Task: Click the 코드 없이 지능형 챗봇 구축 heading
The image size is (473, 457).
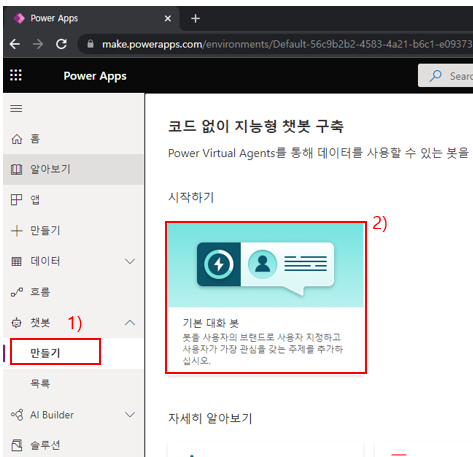Action: point(256,126)
